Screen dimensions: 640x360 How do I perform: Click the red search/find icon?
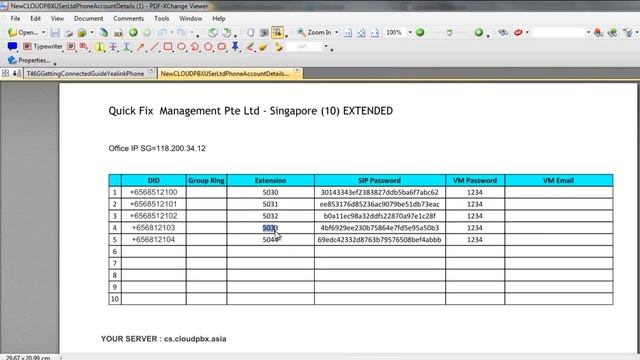click(518, 32)
